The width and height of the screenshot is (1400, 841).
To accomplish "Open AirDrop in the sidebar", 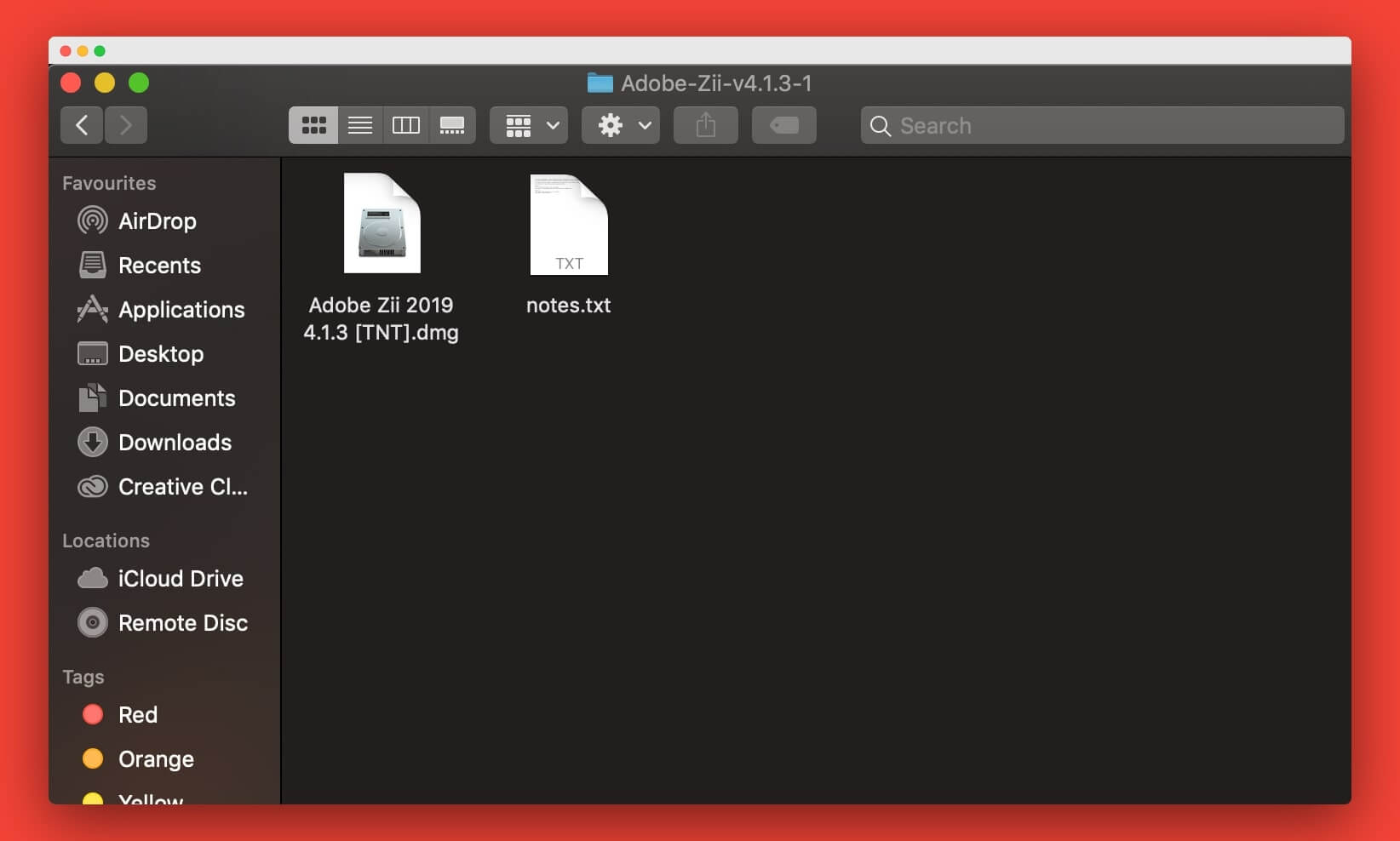I will click(158, 221).
